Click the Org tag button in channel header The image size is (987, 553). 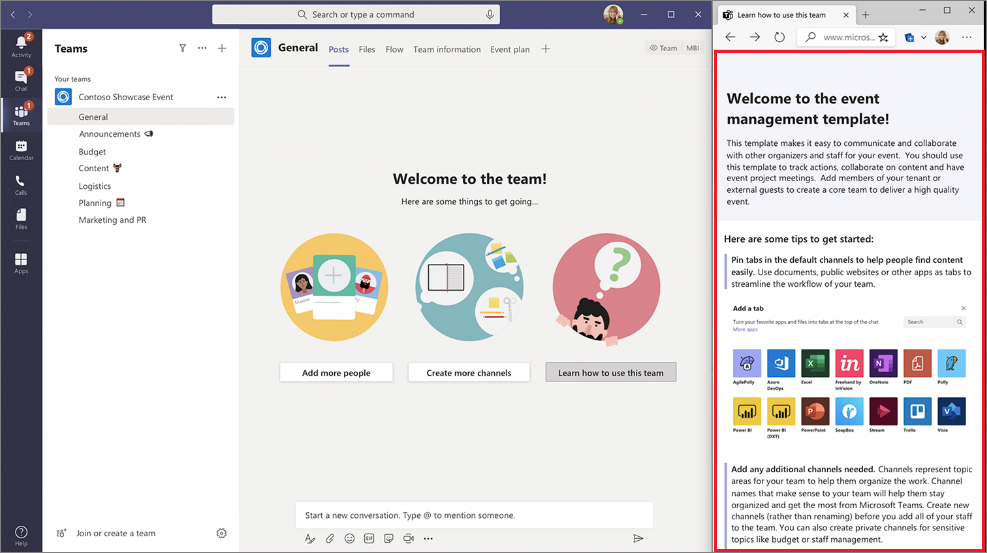click(x=692, y=48)
